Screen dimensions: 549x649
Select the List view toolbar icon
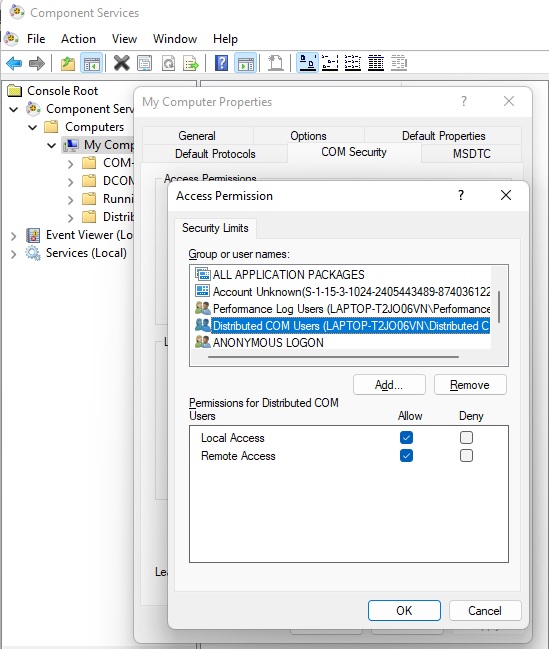click(x=353, y=63)
